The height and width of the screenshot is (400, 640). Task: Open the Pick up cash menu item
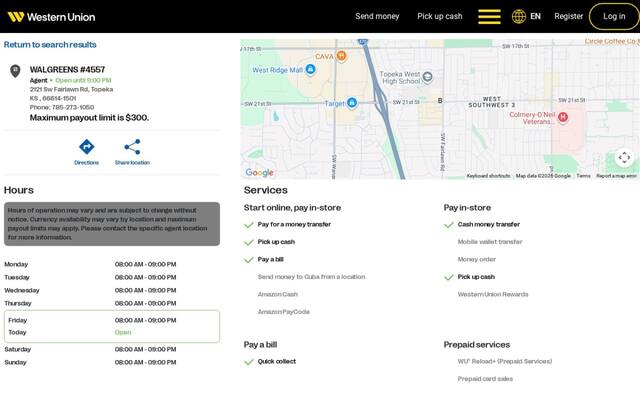tap(440, 16)
